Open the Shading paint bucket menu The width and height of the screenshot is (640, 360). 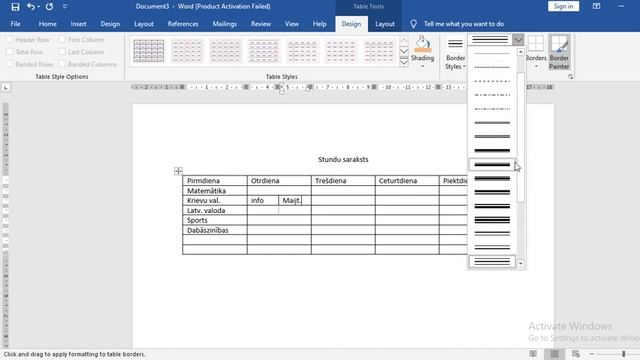click(x=422, y=51)
